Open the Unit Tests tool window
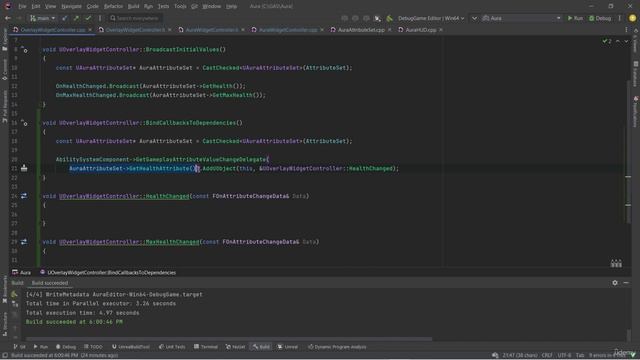640x360 pixels. point(172,347)
